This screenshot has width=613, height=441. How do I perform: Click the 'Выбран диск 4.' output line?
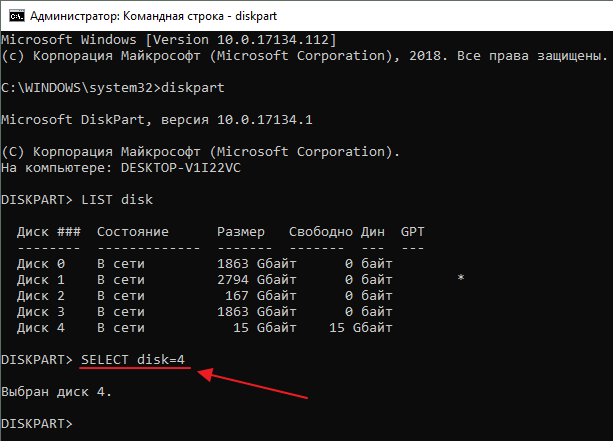56,392
